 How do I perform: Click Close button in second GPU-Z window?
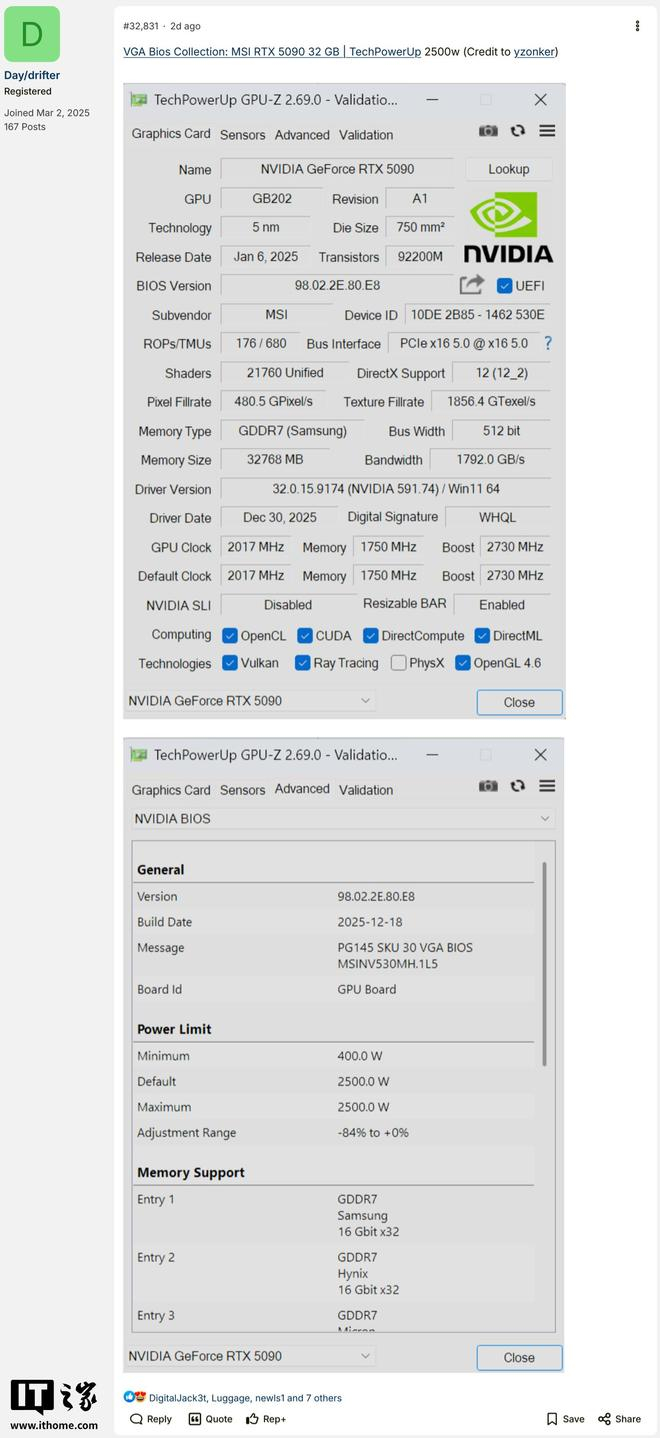519,1357
